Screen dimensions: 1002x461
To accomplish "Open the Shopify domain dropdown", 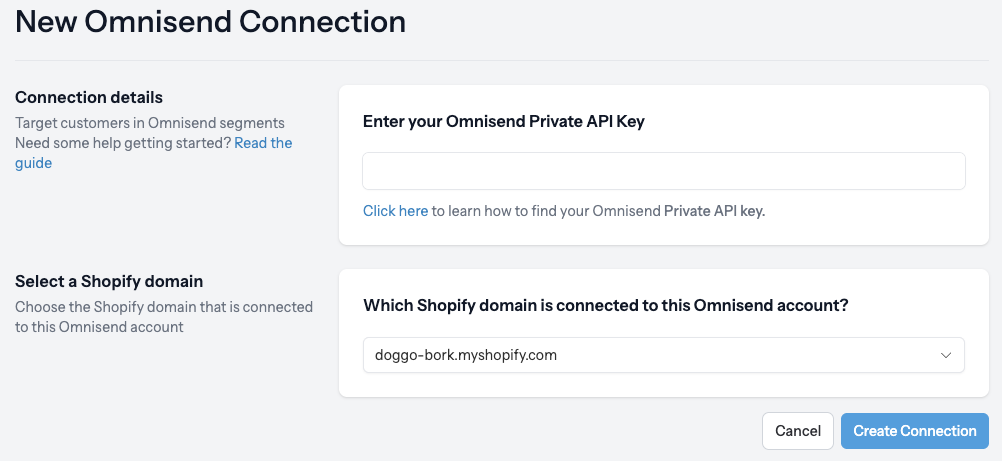I will click(663, 355).
